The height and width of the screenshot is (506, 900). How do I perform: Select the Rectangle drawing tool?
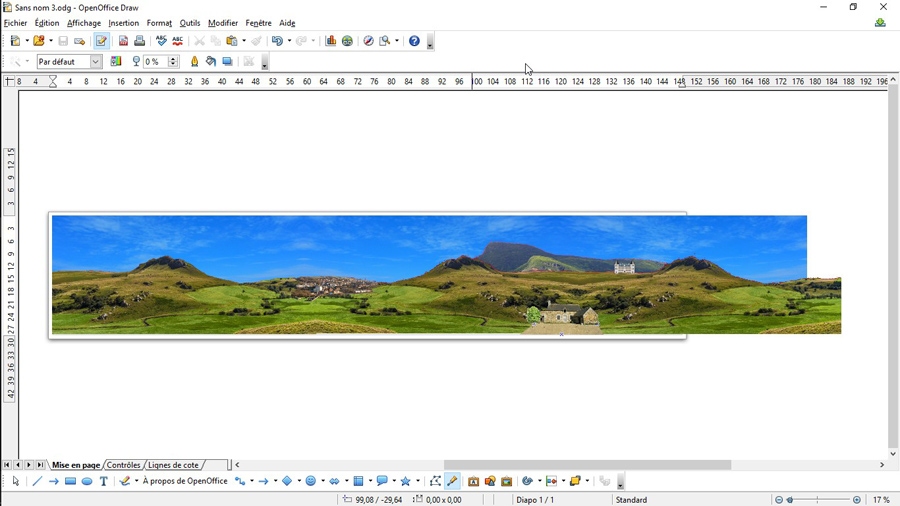point(70,481)
